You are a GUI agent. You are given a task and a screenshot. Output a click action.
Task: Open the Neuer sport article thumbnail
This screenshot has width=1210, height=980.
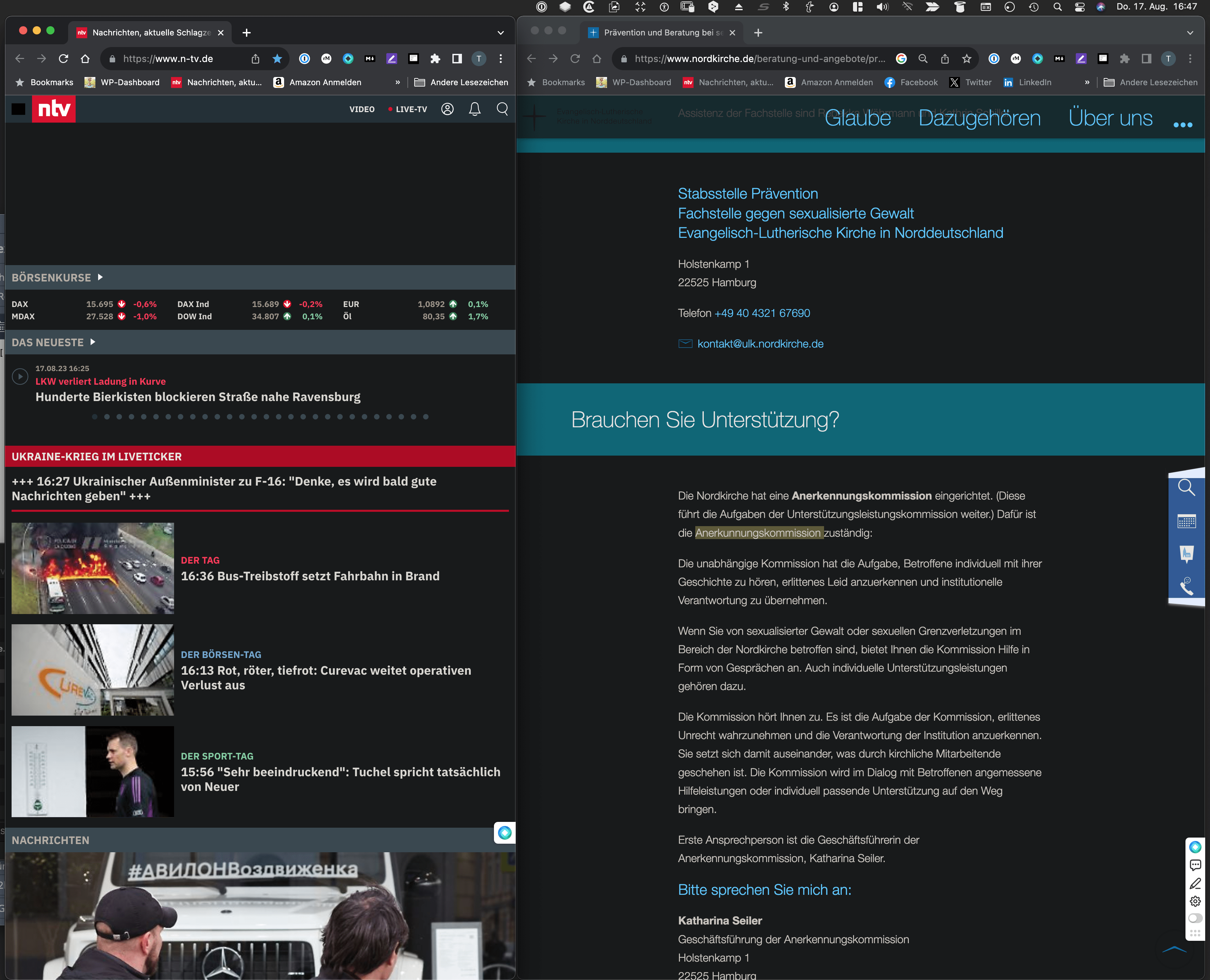[x=93, y=771]
